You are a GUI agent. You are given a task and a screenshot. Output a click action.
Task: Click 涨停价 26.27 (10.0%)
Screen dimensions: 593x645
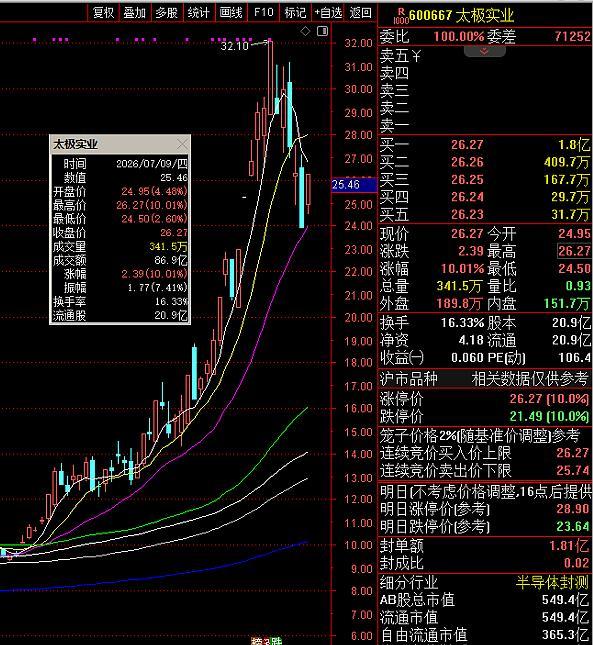point(549,399)
